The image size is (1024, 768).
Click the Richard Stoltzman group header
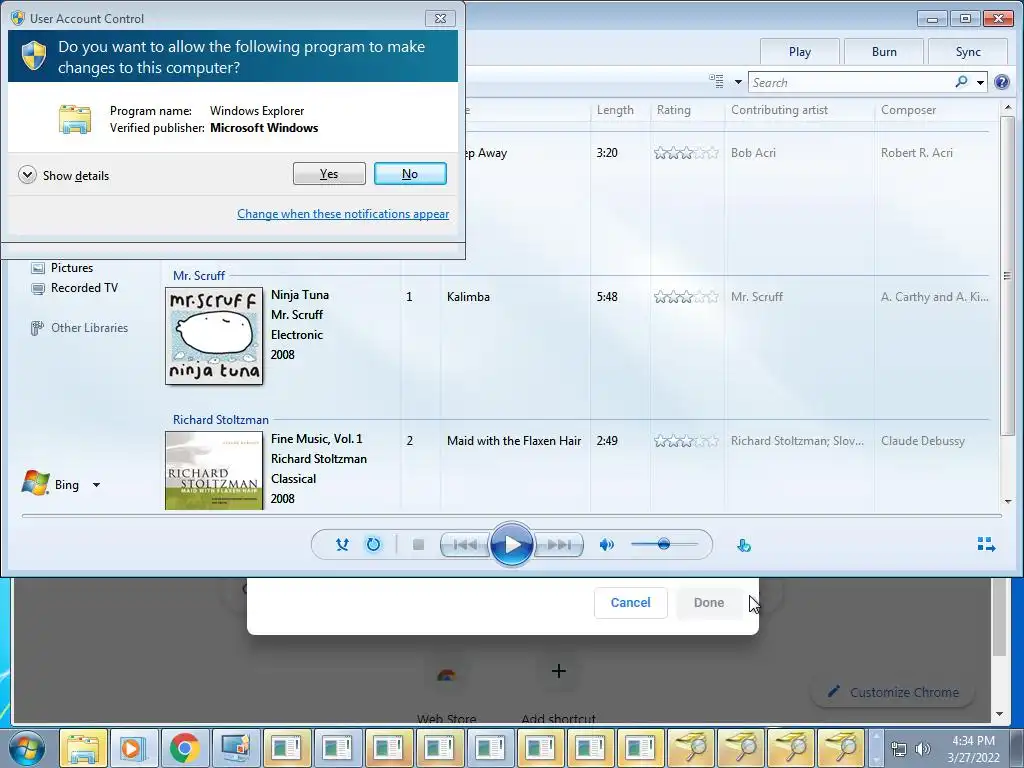pos(220,420)
